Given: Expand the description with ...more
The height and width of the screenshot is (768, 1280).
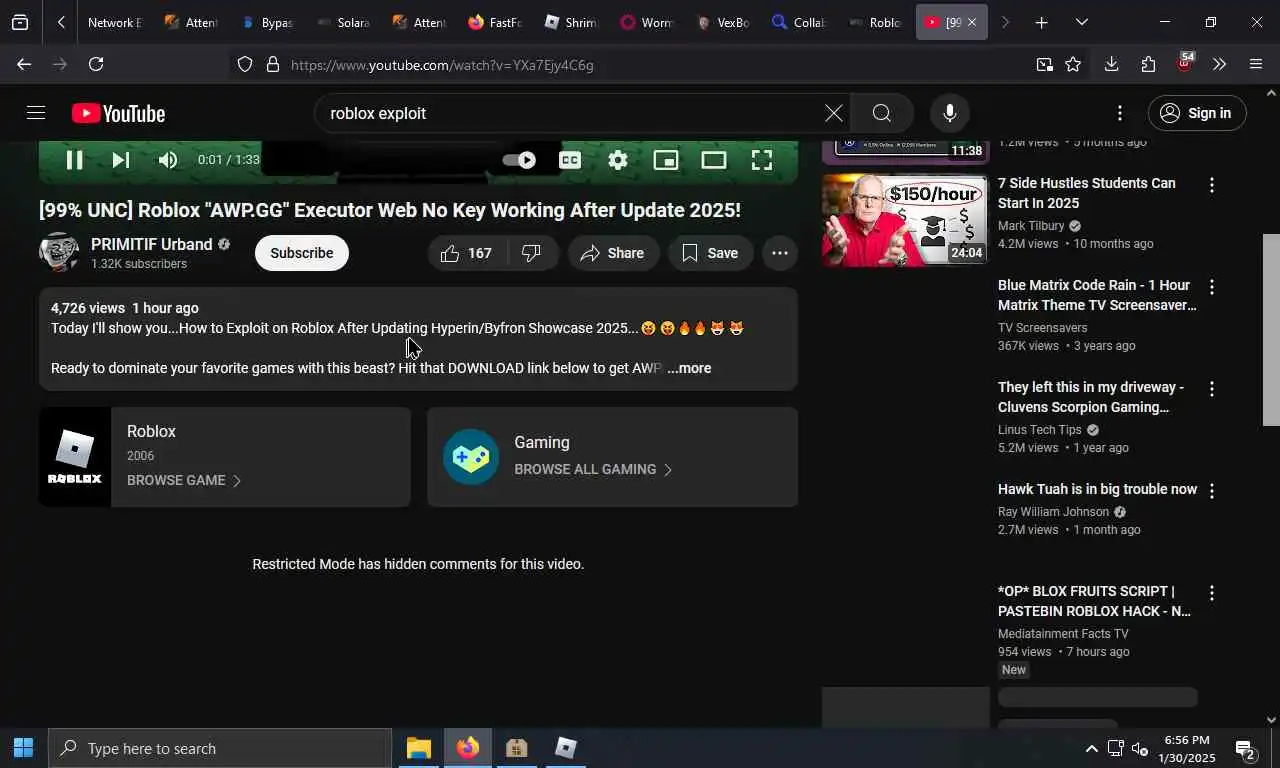Looking at the screenshot, I should 689,368.
